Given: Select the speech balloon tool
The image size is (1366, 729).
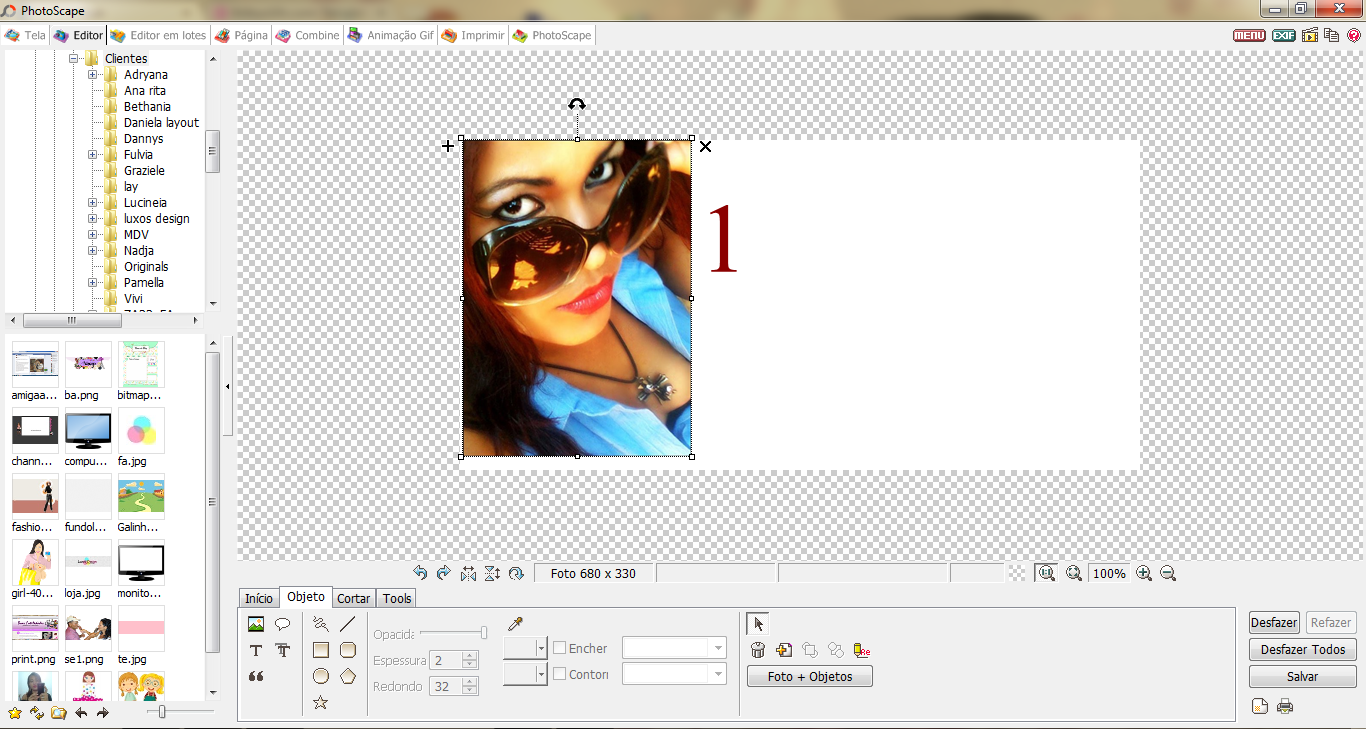Looking at the screenshot, I should pyautogui.click(x=283, y=624).
